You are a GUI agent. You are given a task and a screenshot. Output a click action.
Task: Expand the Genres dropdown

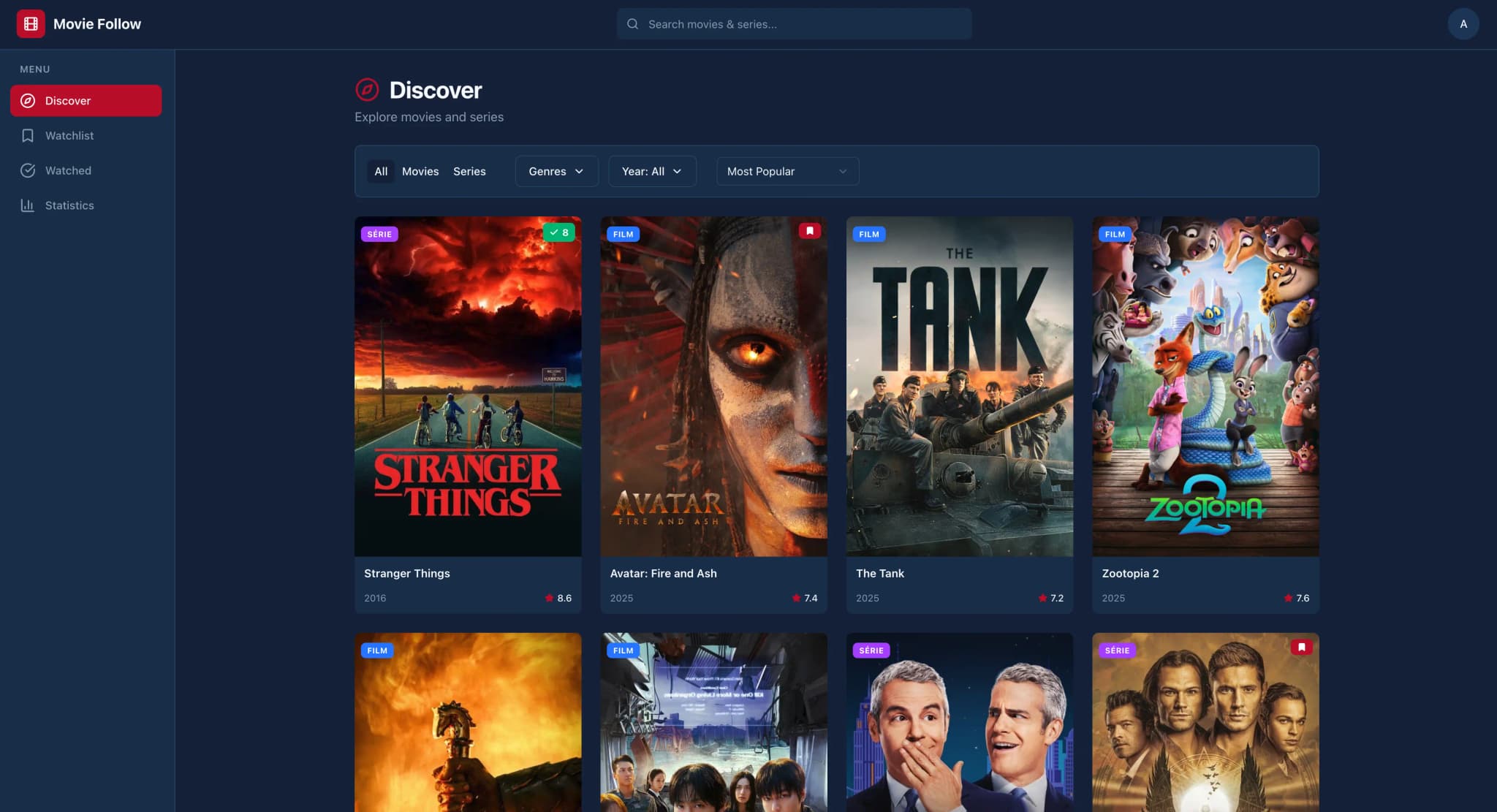pyautogui.click(x=556, y=171)
